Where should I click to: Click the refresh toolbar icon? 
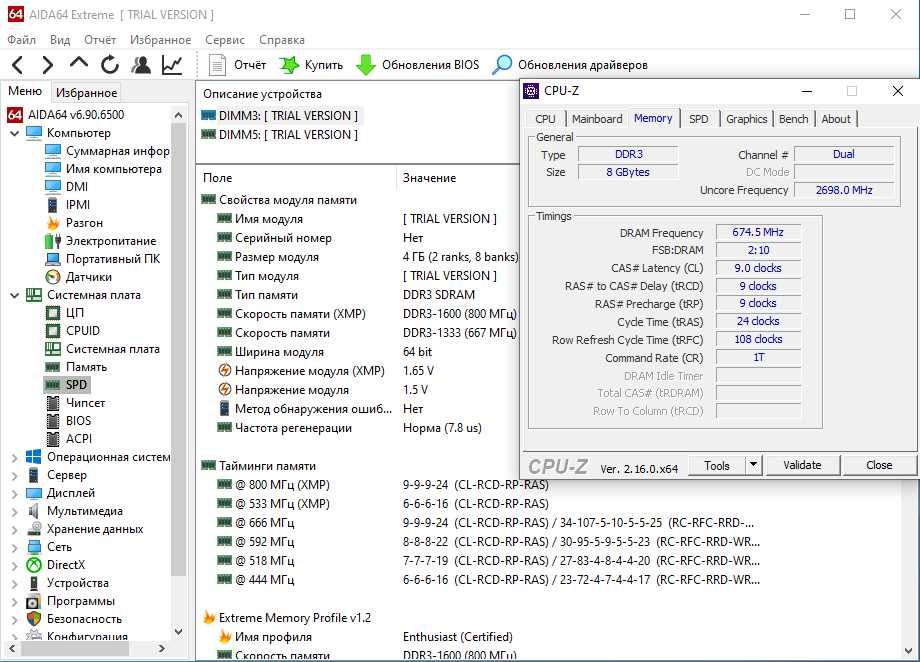click(x=110, y=65)
